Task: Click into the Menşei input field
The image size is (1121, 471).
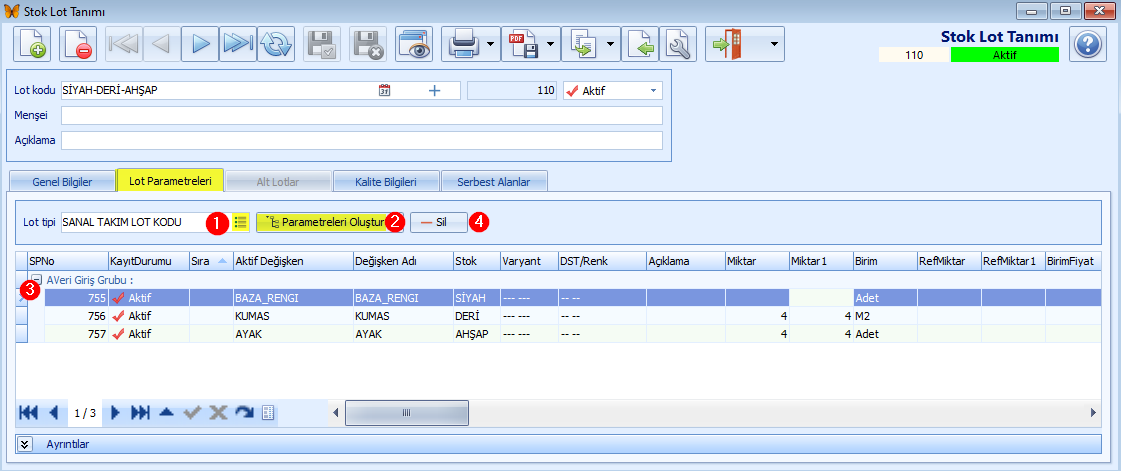Action: (x=362, y=115)
